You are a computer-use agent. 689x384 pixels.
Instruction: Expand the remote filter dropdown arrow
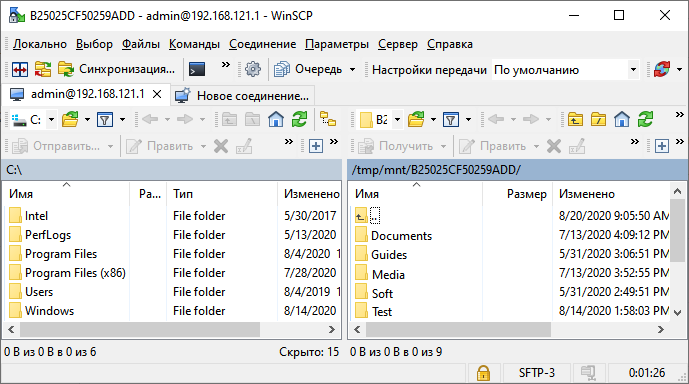(x=468, y=120)
